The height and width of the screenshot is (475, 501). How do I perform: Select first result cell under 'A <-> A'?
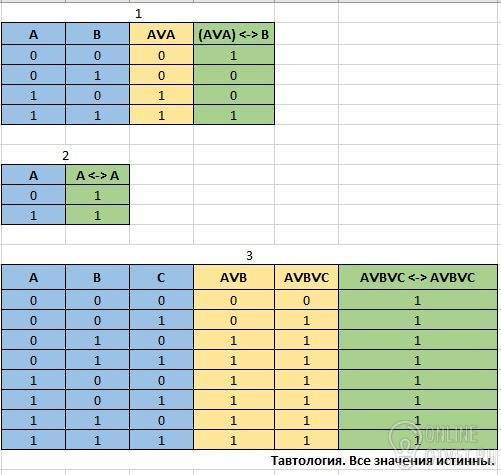tap(97, 195)
